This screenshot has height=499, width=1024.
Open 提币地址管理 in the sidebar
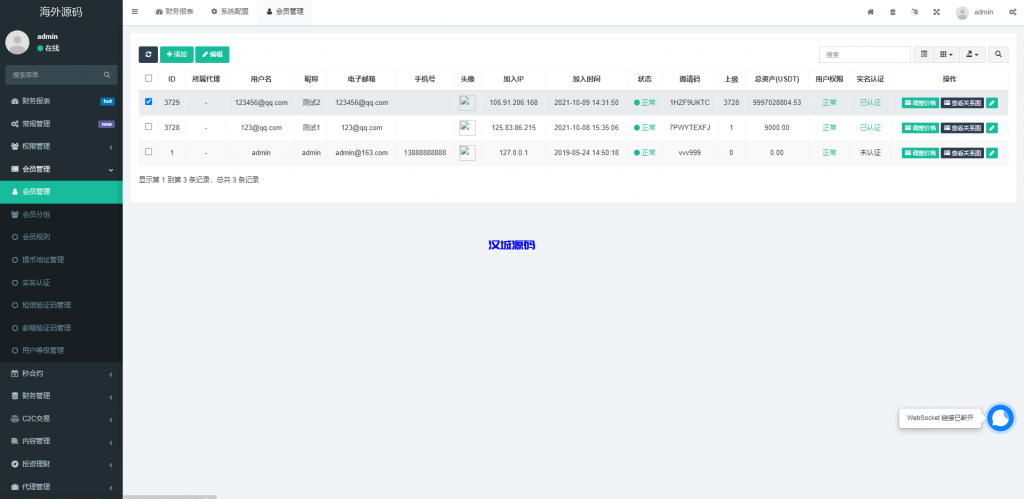pos(61,260)
